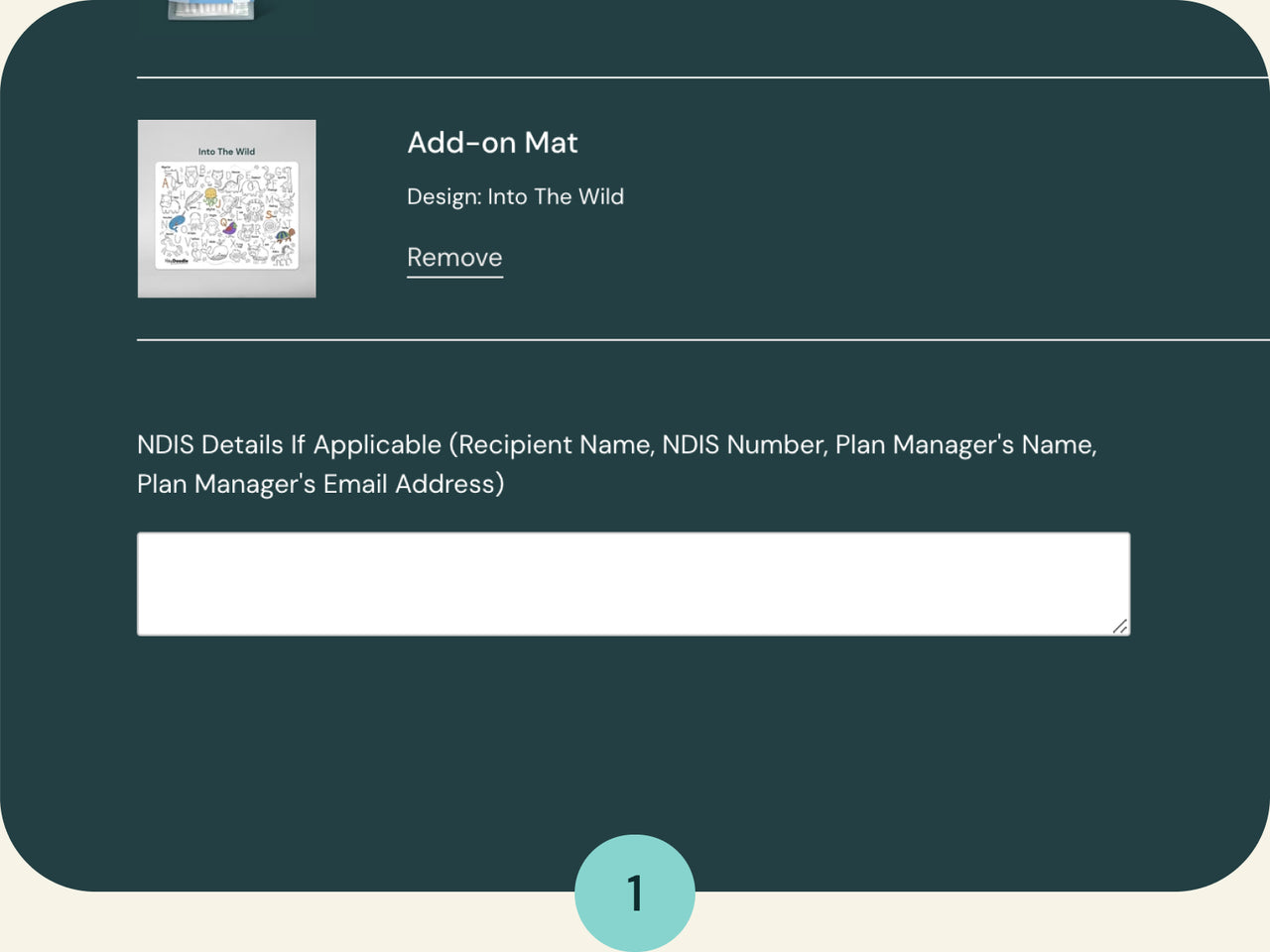
Task: Click inside the NDIS details text area
Action: click(x=633, y=583)
